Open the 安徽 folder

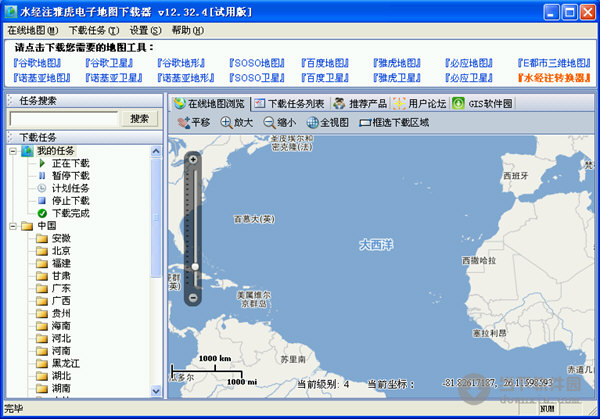(54, 238)
